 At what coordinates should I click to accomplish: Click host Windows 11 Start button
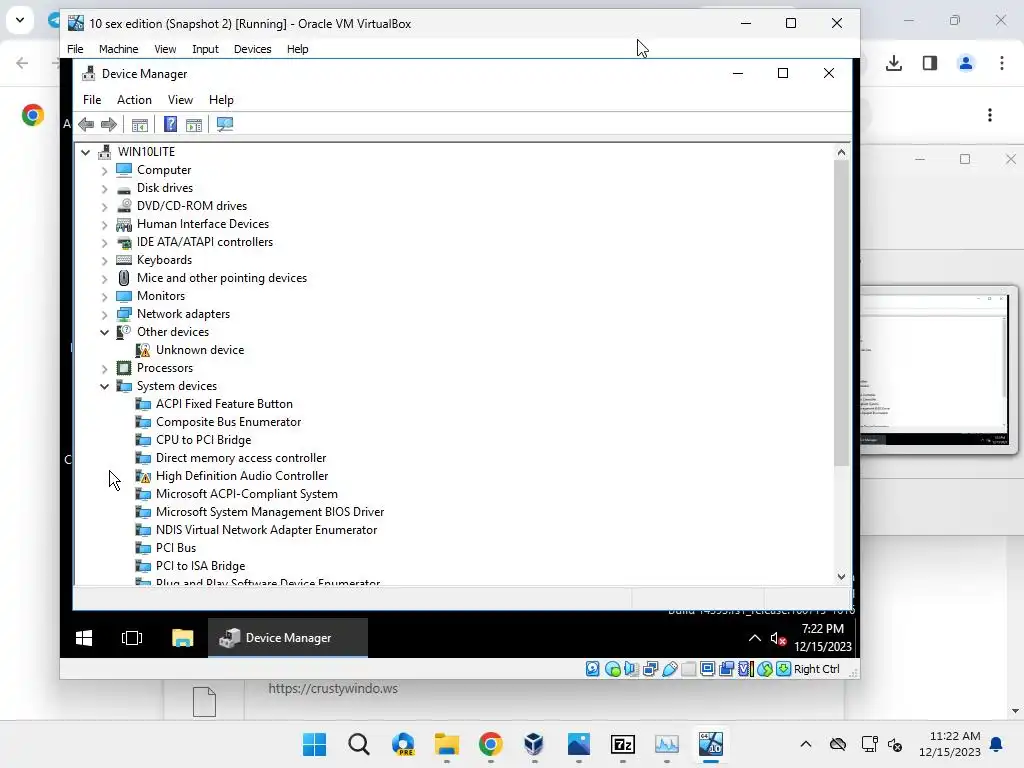click(314, 744)
